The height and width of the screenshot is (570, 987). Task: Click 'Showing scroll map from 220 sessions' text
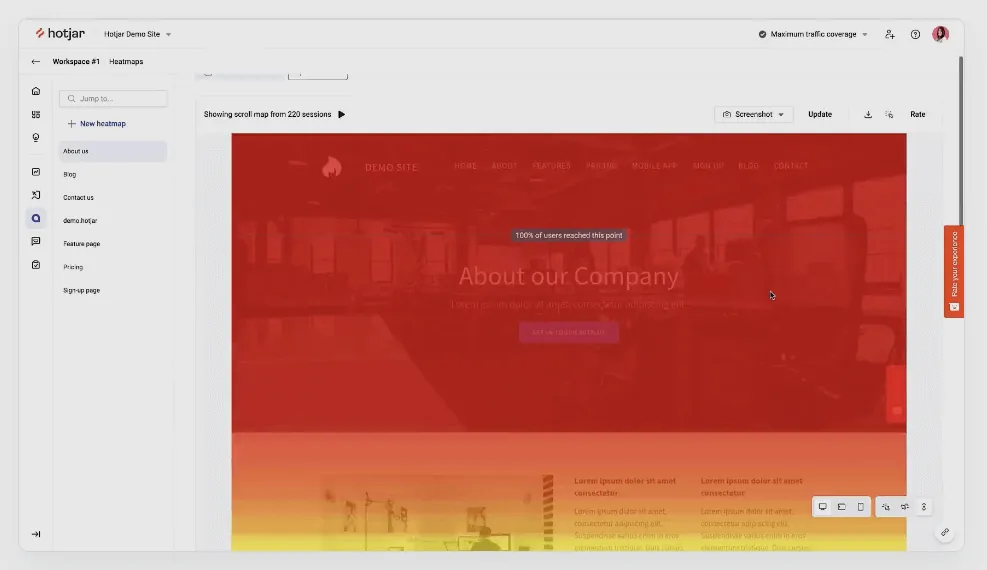pos(268,115)
